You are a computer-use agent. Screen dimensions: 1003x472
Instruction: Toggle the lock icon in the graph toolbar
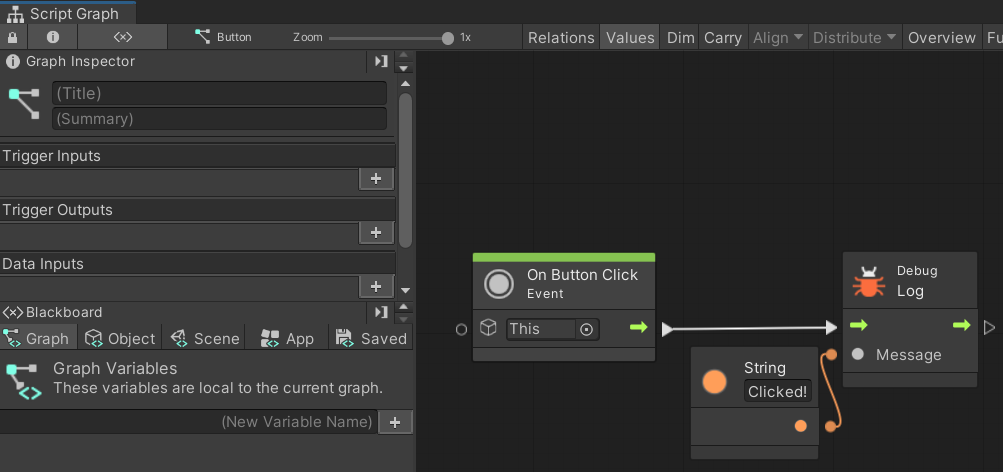[x=12, y=37]
